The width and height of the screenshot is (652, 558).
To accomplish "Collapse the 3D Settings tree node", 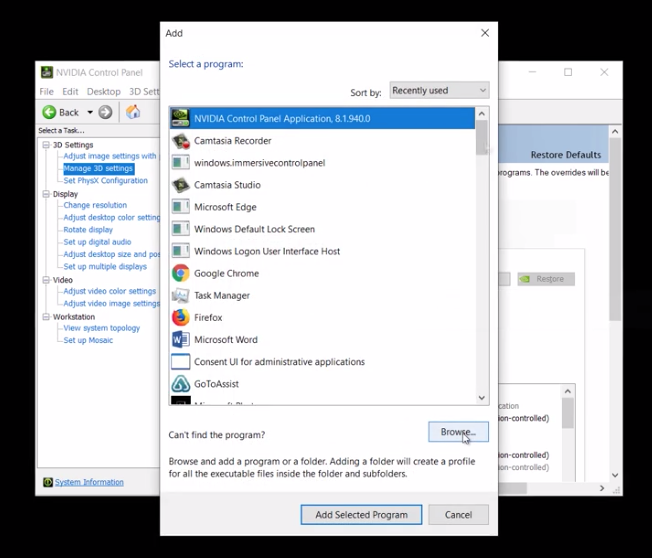I will 46,145.
